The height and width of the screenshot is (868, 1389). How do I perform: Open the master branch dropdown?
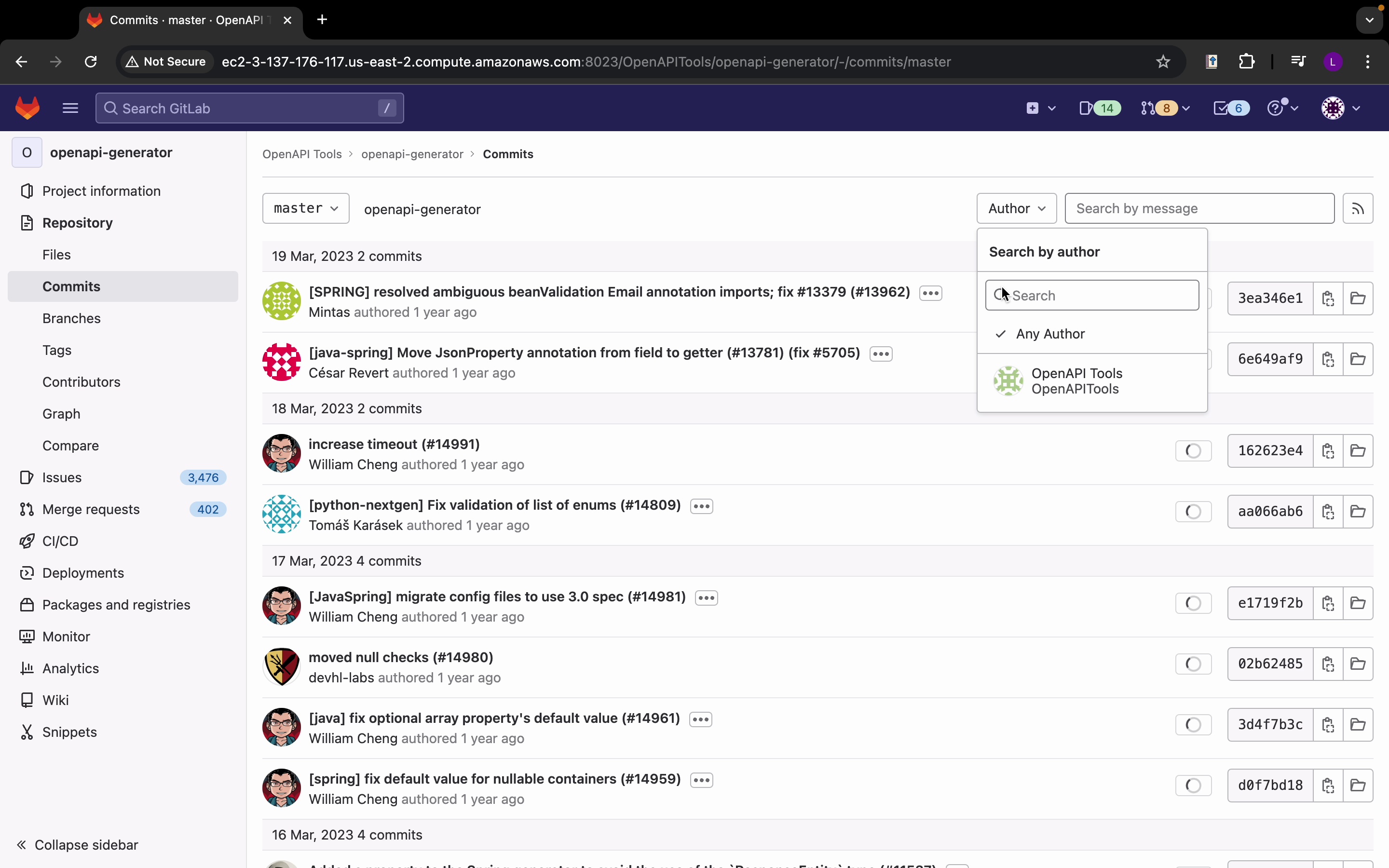[305, 208]
